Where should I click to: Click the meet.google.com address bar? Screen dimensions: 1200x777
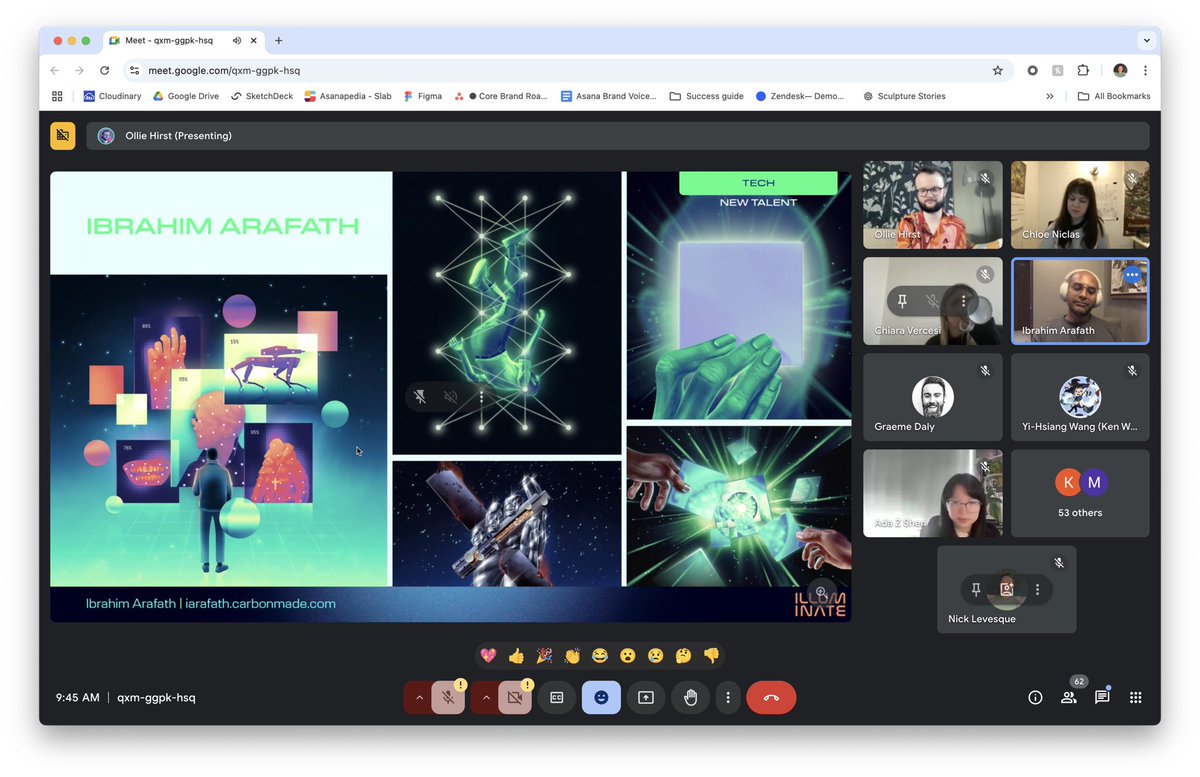566,70
